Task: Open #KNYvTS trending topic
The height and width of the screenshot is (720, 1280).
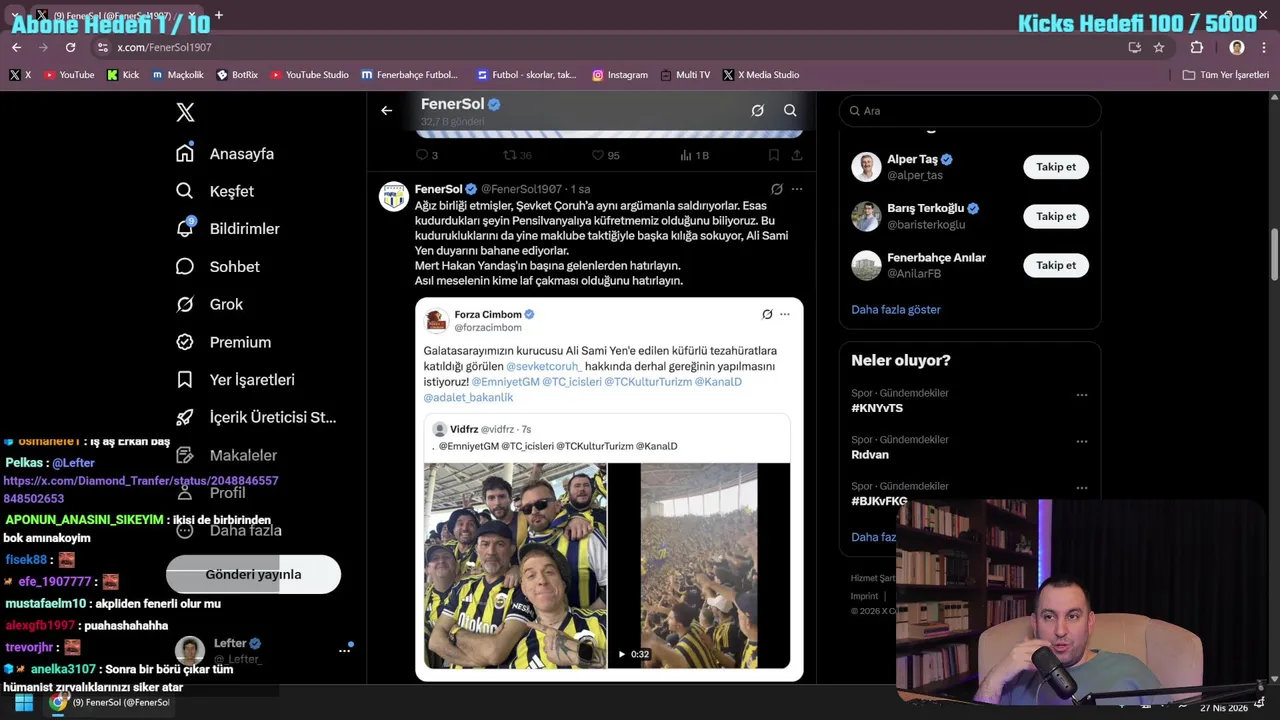Action: click(x=877, y=408)
